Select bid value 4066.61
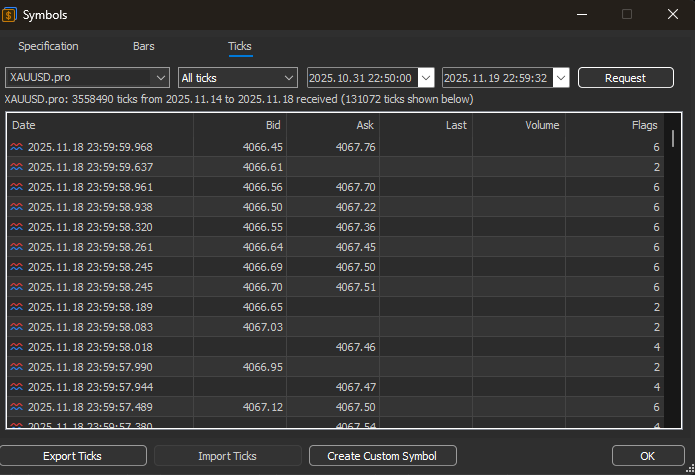 point(262,167)
